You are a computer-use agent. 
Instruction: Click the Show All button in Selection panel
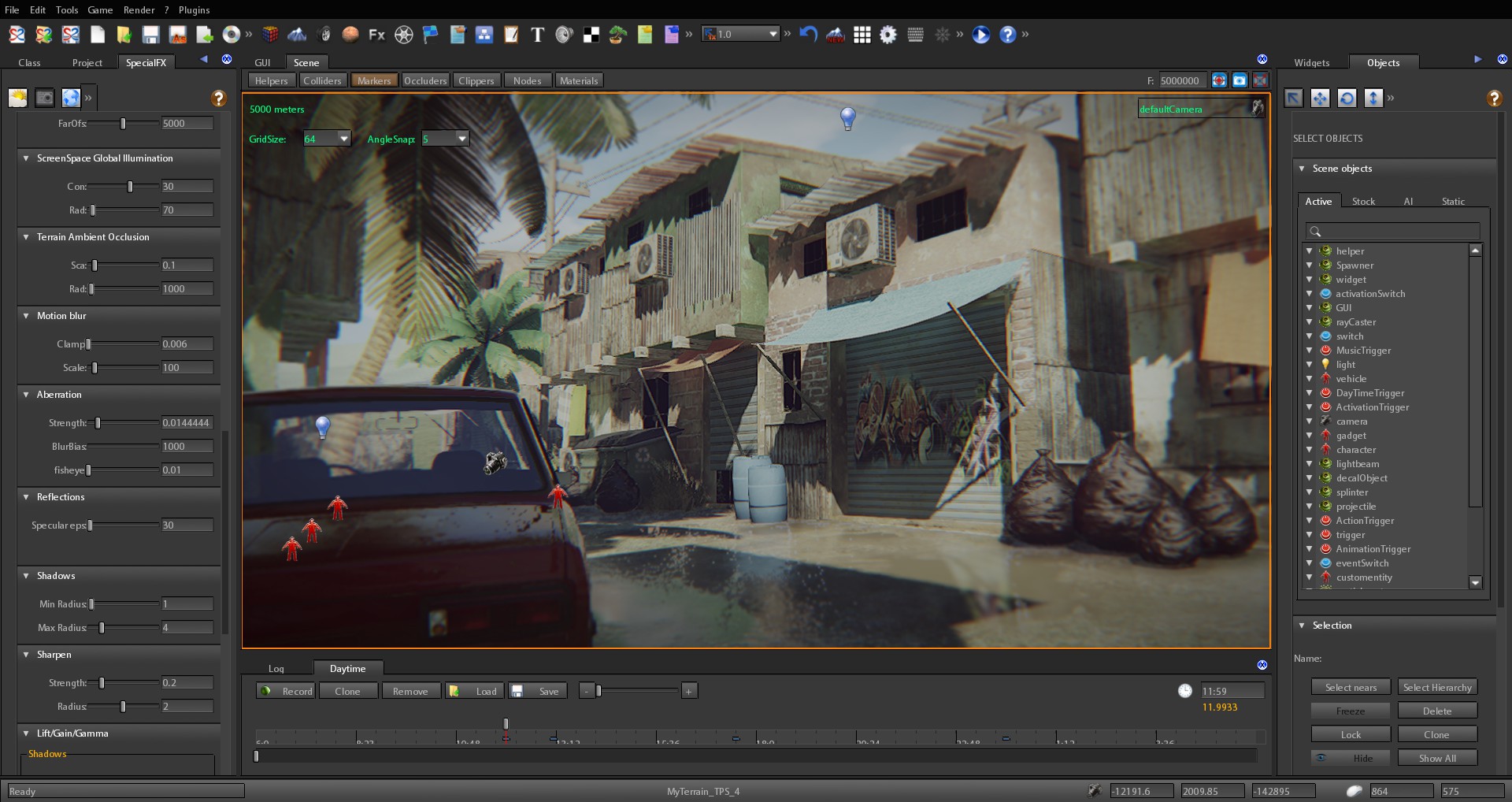[x=1437, y=758]
